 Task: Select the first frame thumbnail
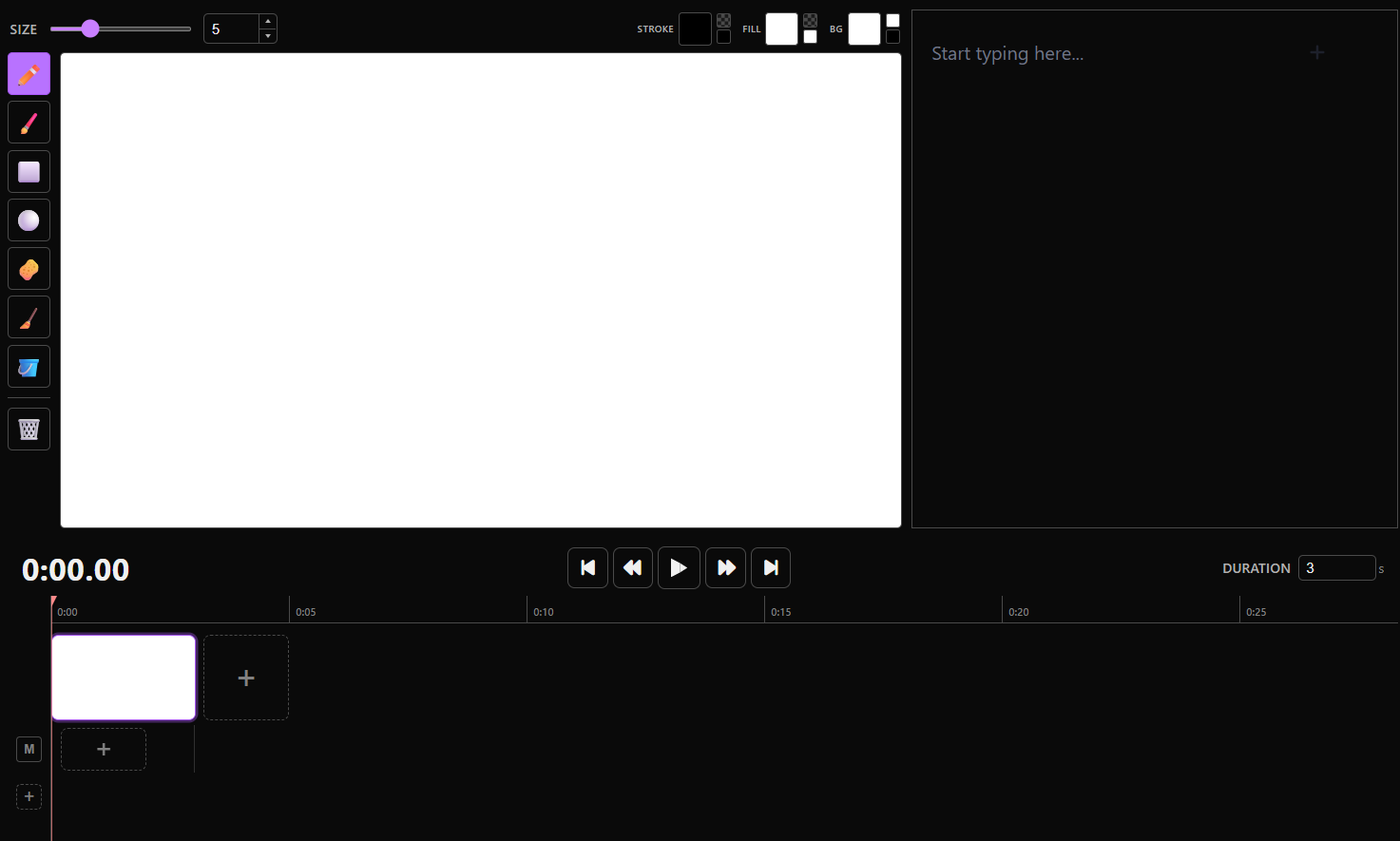click(x=124, y=677)
